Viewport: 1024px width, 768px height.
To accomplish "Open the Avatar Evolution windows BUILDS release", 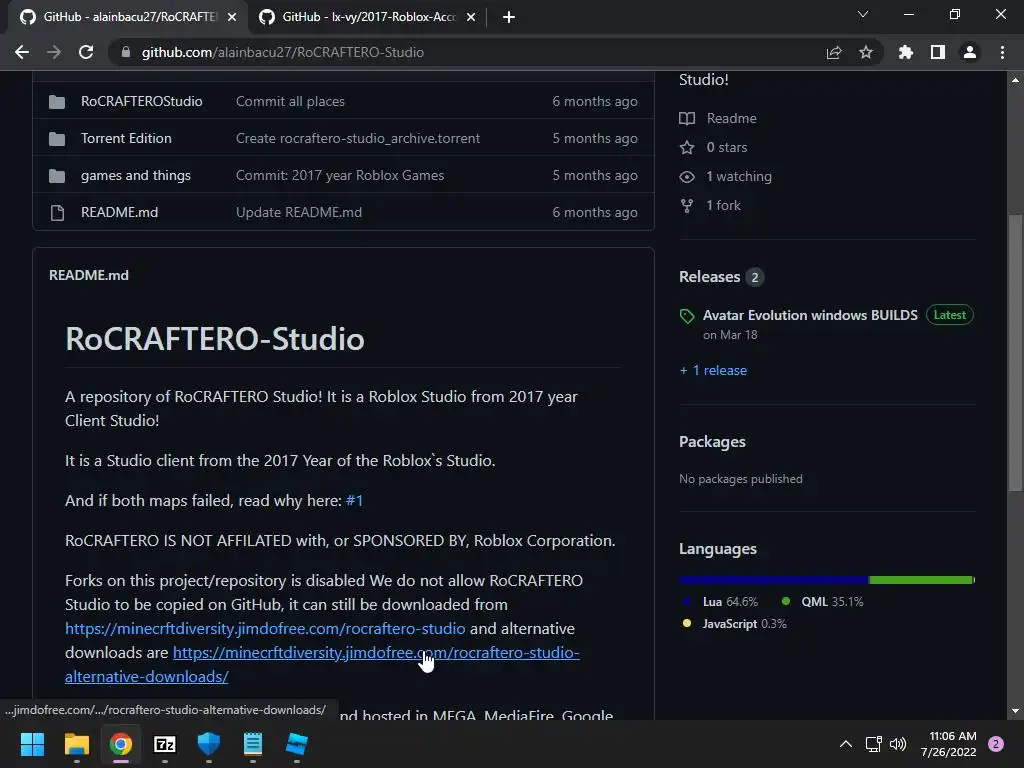I will pos(810,315).
